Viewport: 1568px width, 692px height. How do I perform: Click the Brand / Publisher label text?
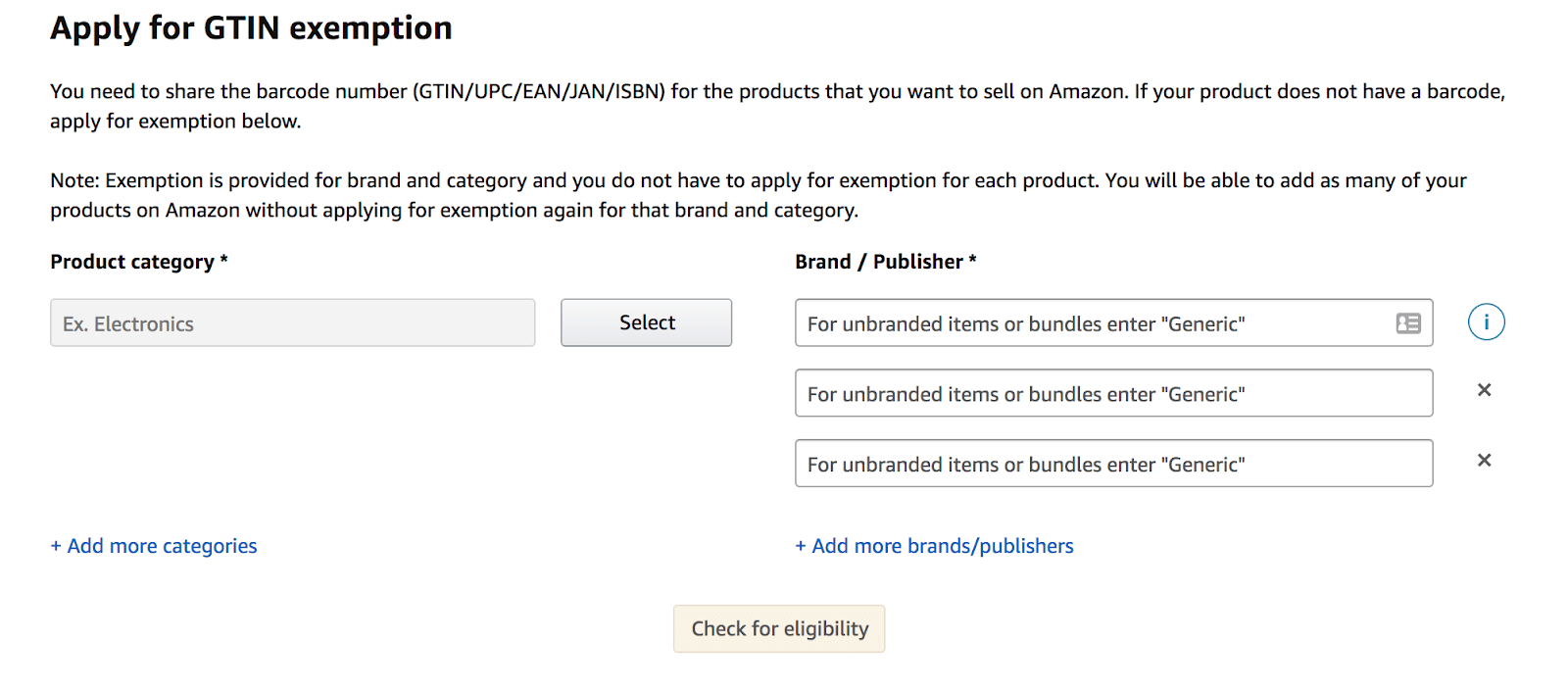coord(879,262)
